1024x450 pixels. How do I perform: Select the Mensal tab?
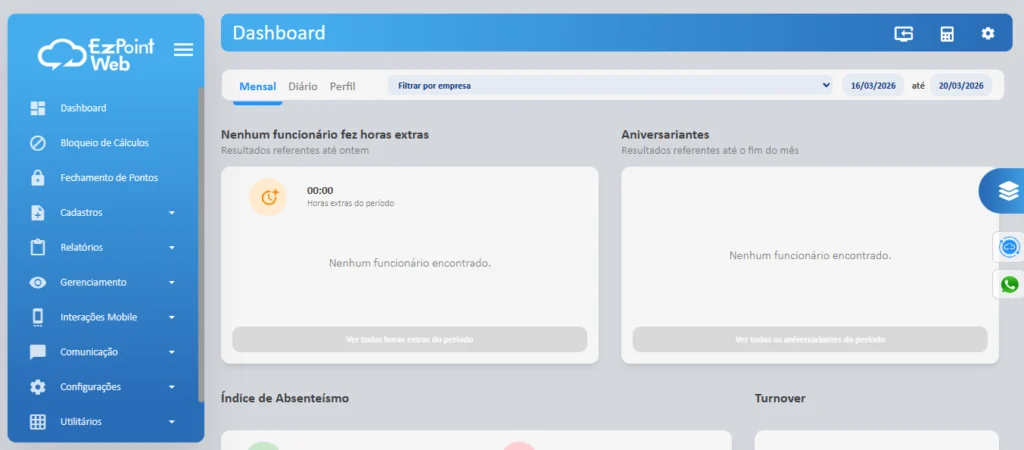point(257,86)
